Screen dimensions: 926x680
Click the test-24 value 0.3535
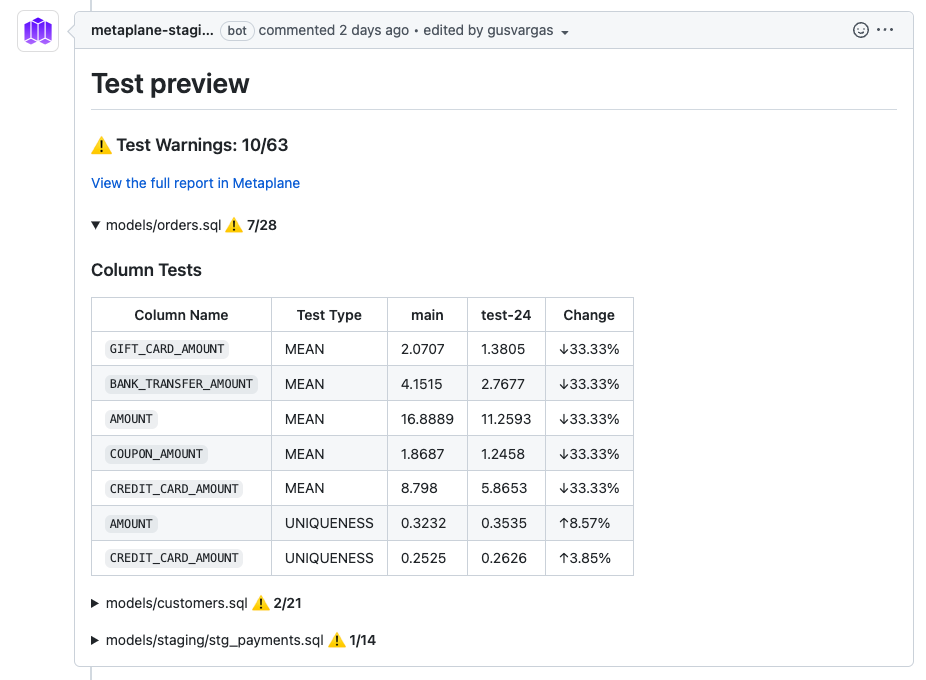point(504,523)
